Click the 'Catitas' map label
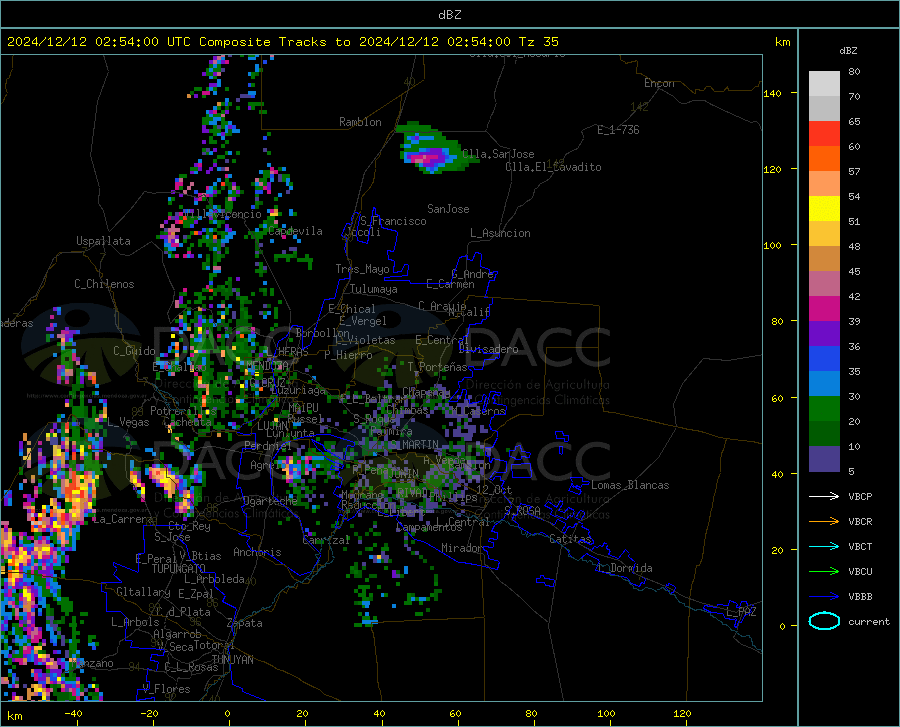900x727 pixels. pos(570,539)
